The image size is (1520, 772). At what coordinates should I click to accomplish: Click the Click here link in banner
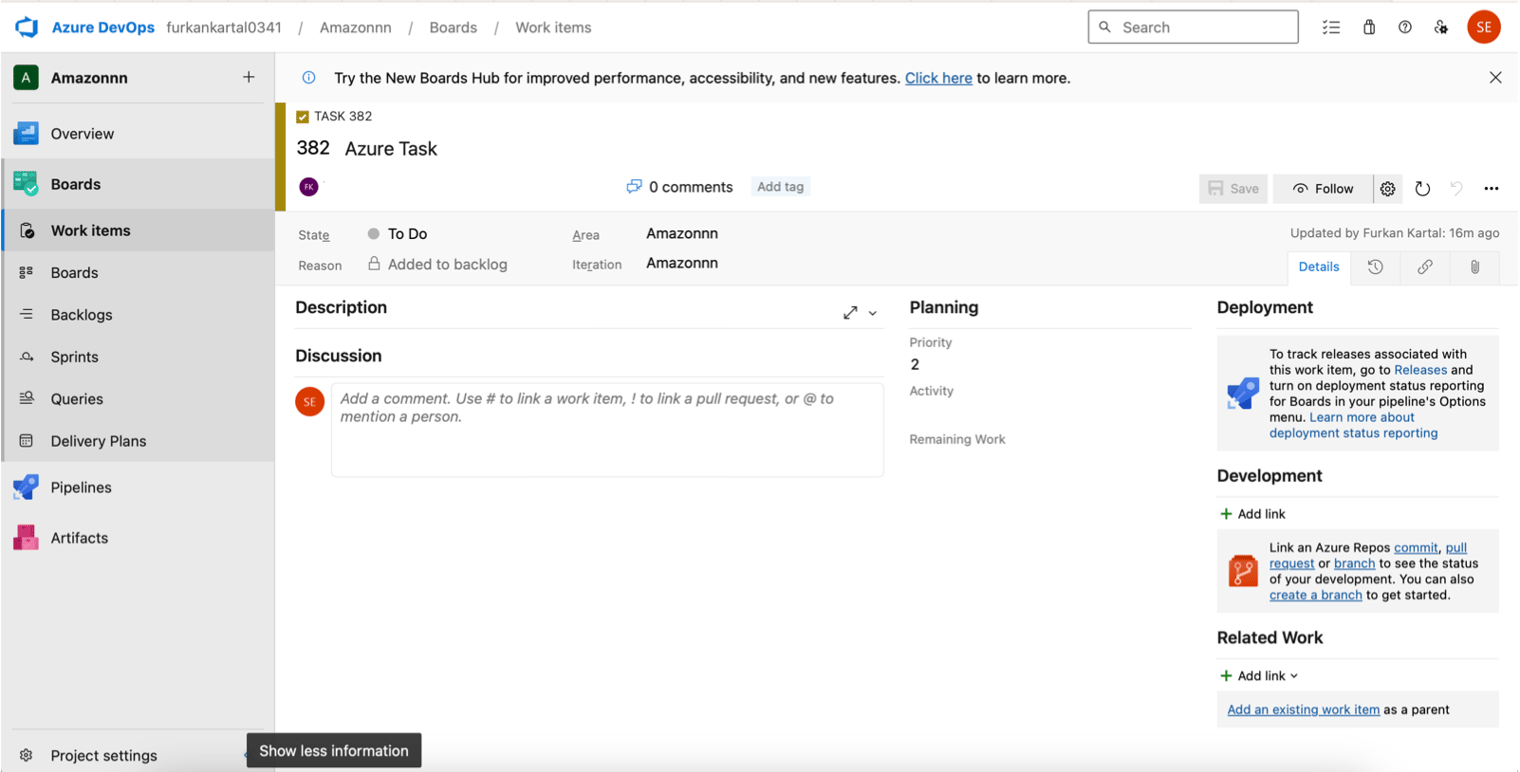pyautogui.click(x=938, y=78)
